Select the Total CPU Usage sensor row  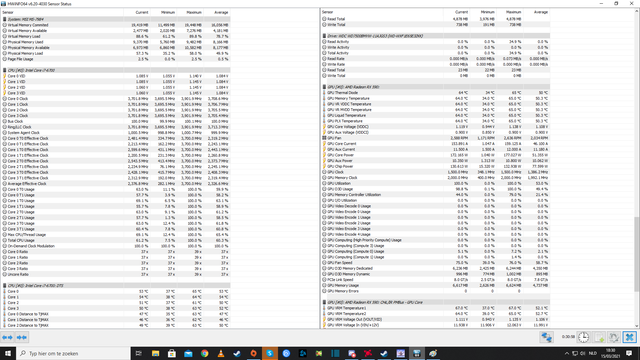click(116, 240)
